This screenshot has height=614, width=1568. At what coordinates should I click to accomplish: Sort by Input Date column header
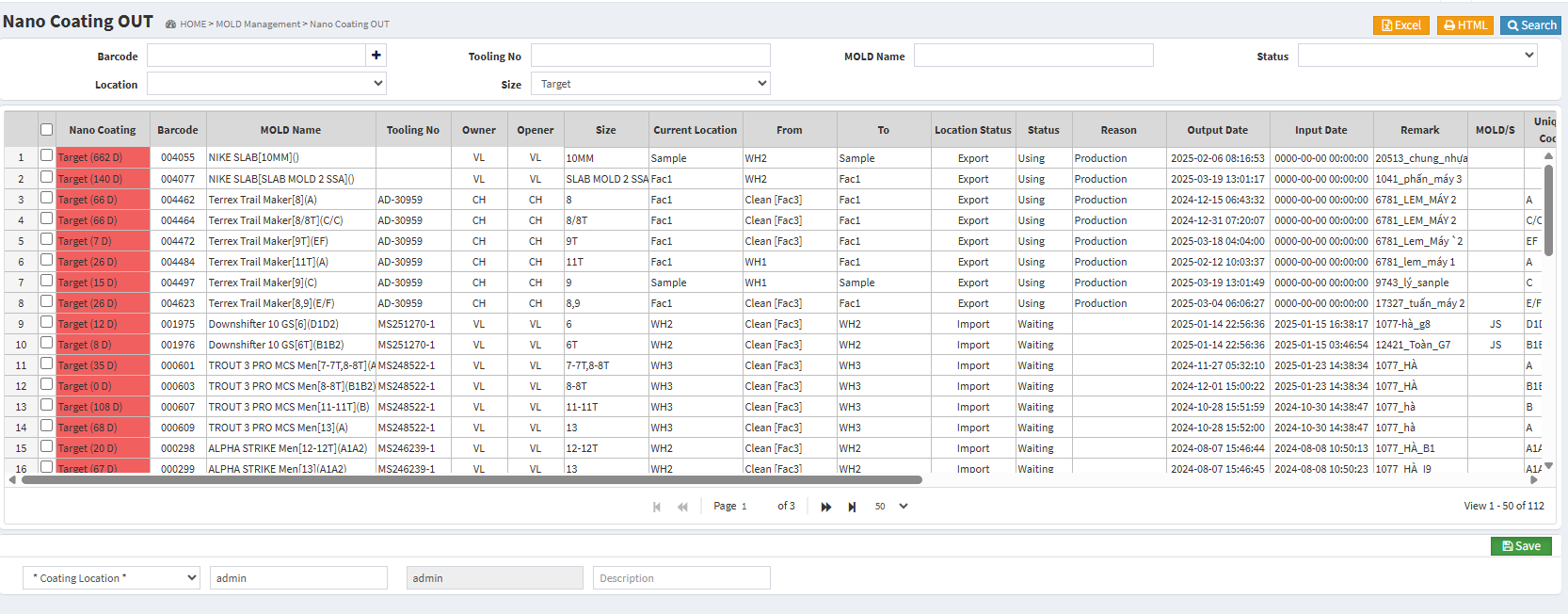pos(1321,130)
